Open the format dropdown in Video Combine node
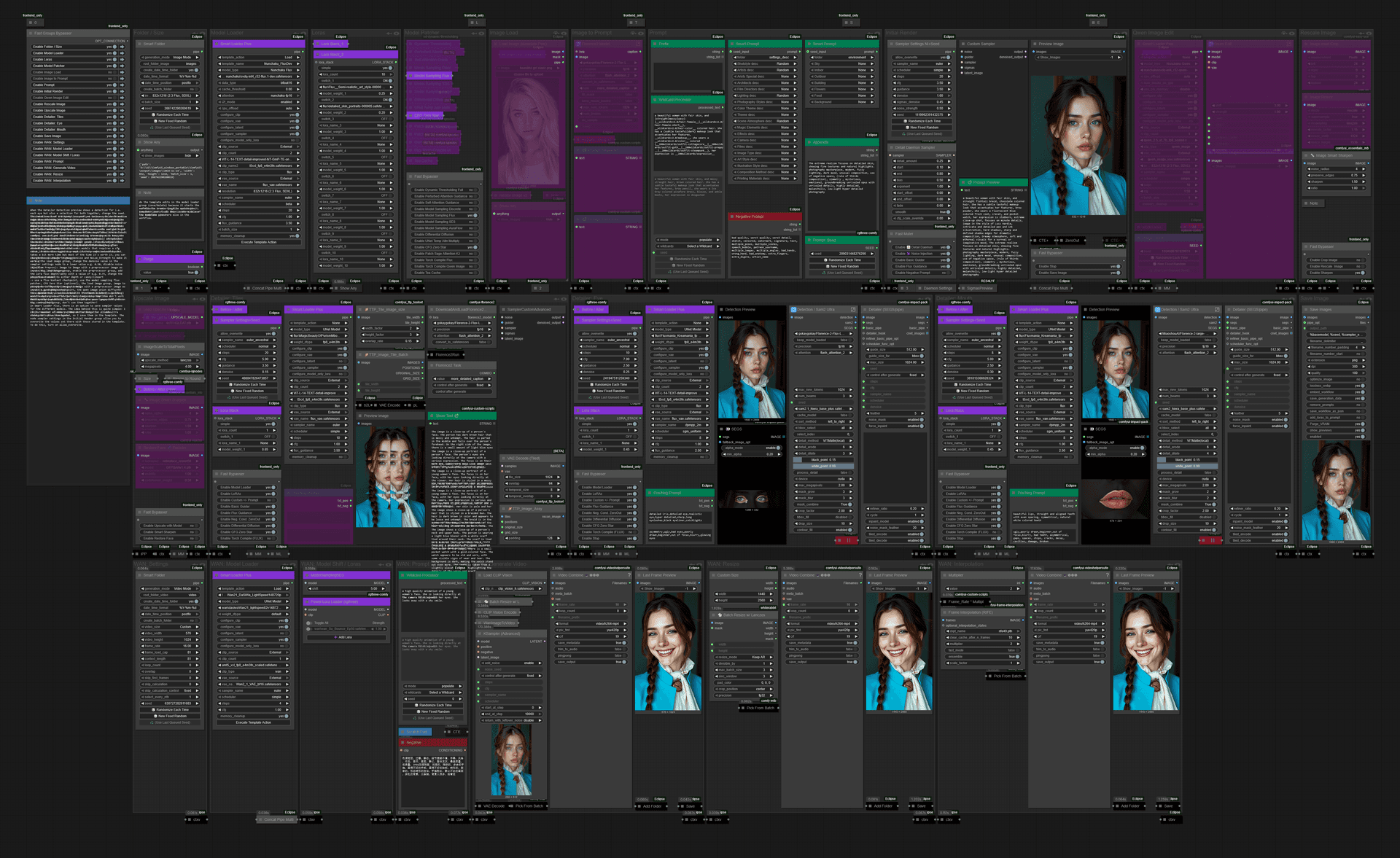The height and width of the screenshot is (858, 1400). coord(590,624)
